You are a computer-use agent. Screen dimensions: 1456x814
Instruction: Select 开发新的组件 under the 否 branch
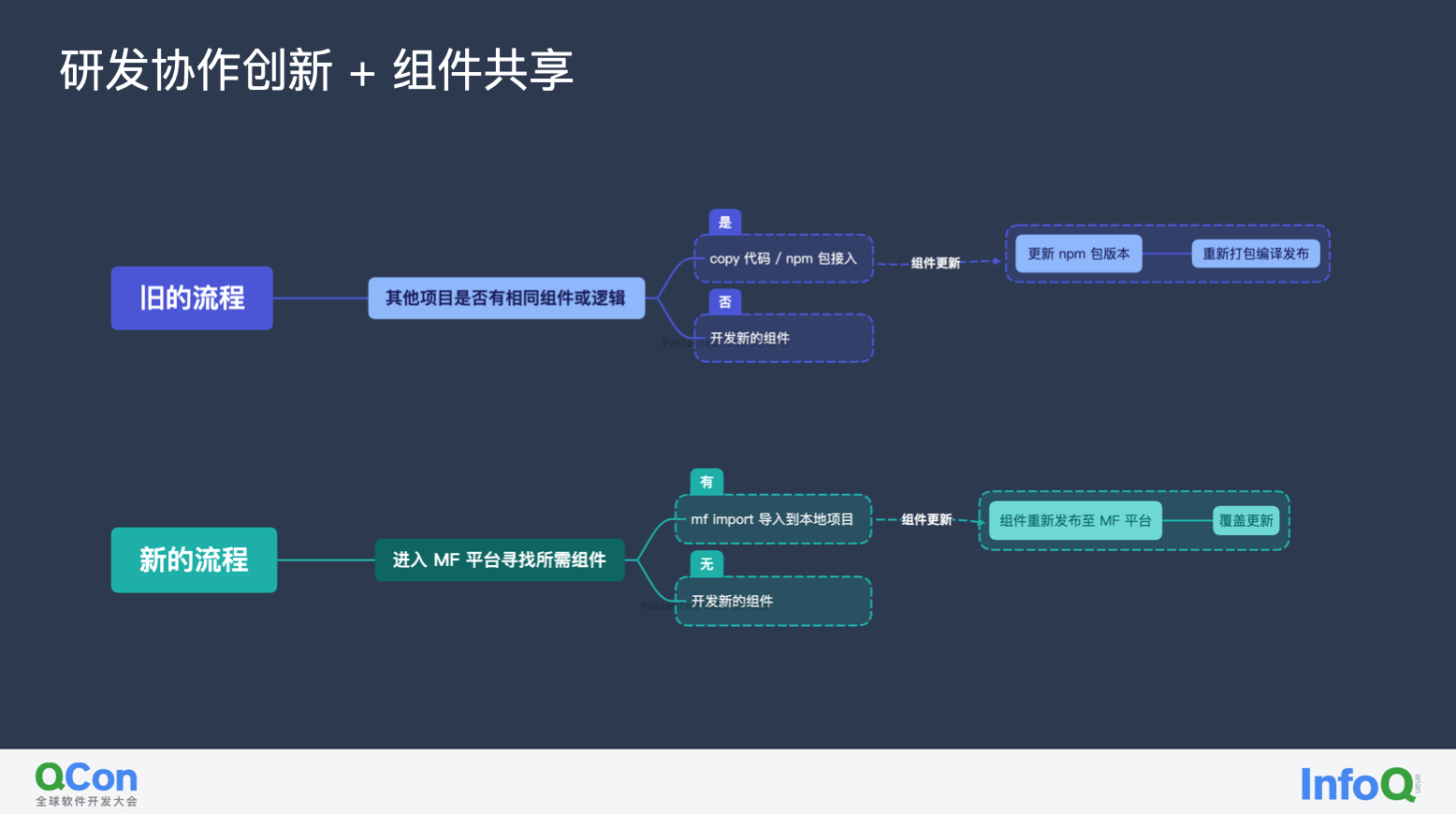783,338
